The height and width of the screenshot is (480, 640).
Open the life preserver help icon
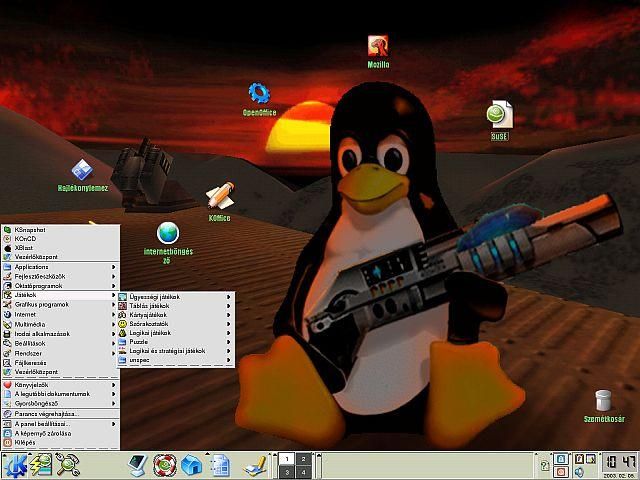click(164, 465)
